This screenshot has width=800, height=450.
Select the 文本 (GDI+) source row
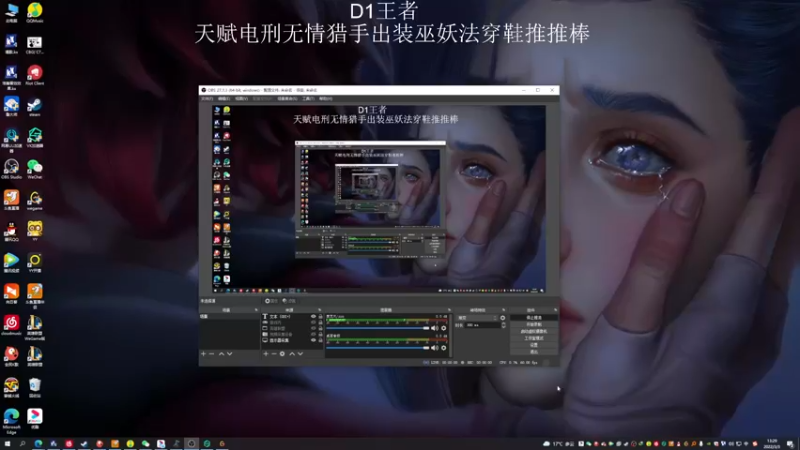coord(292,317)
